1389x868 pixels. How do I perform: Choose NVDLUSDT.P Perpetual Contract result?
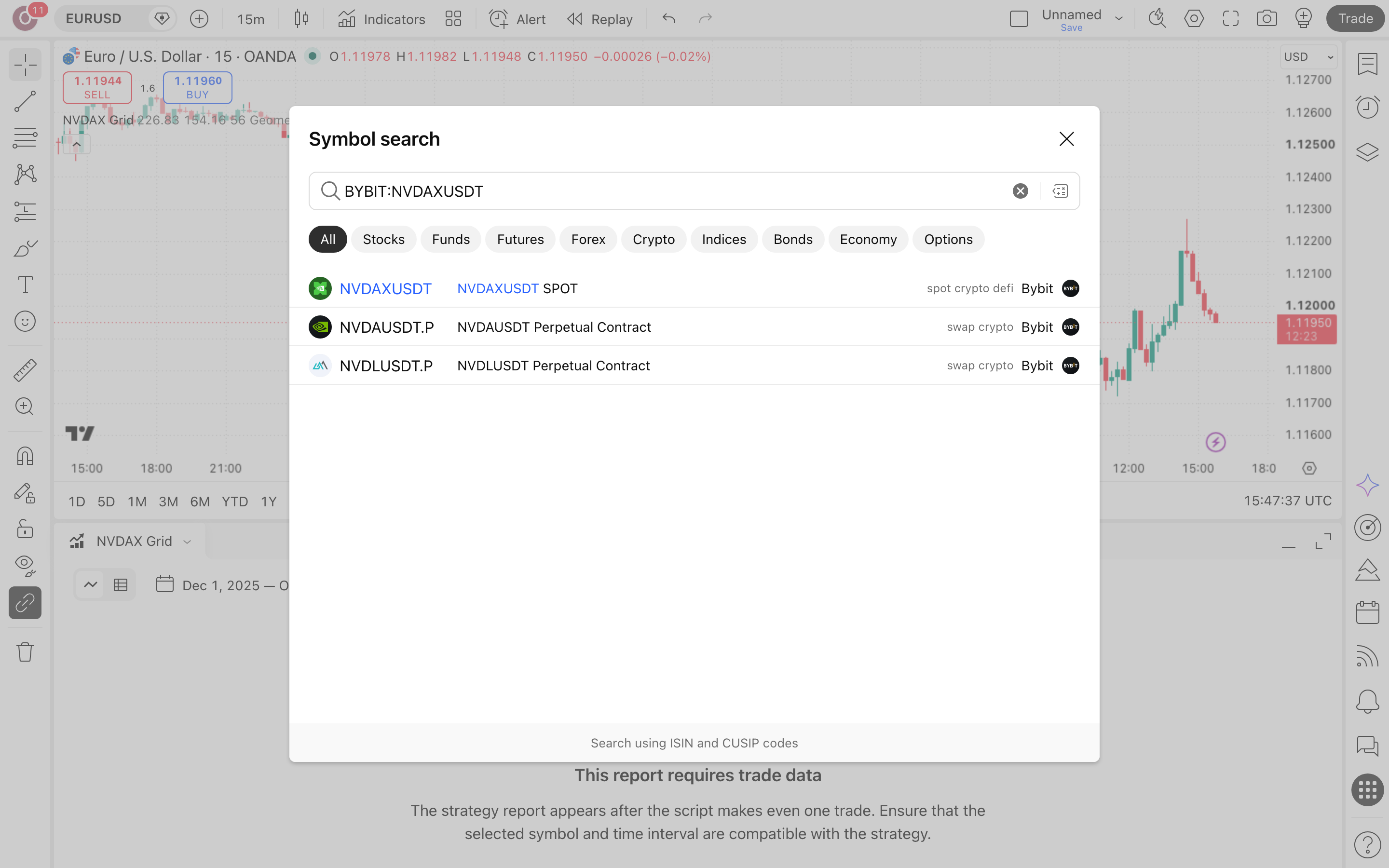pos(694,366)
